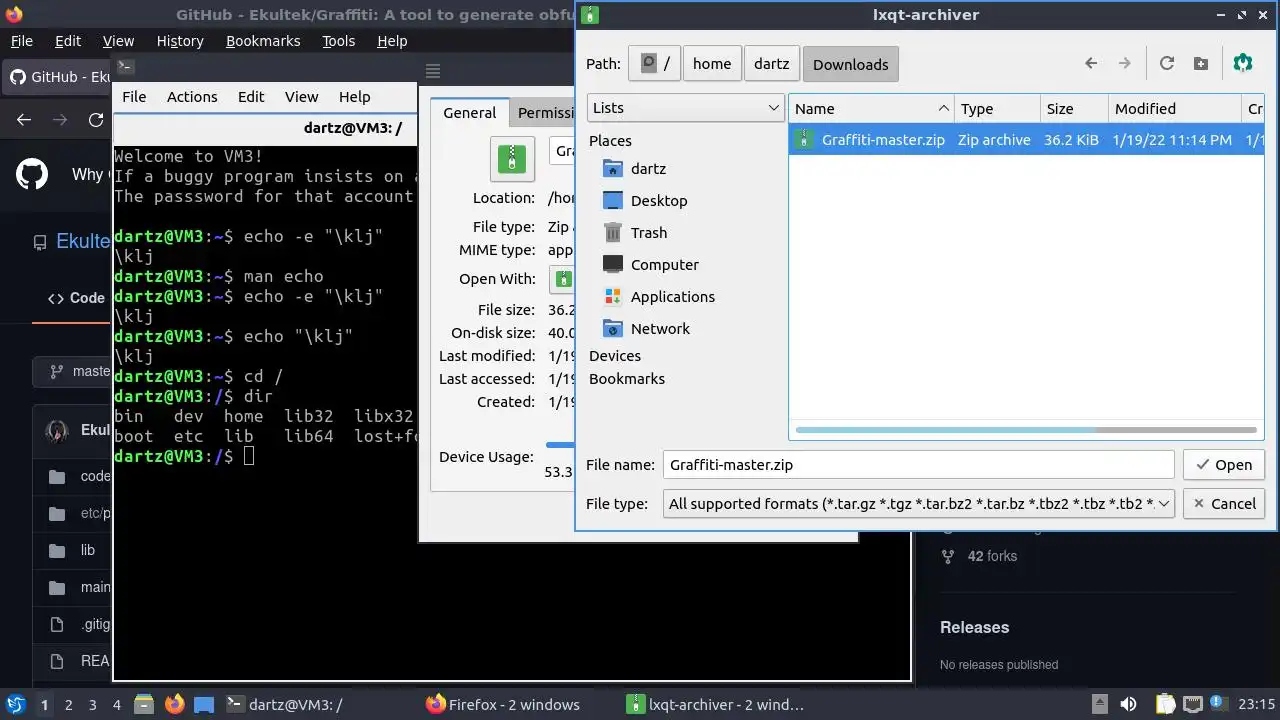Sort files by Type column
The width and height of the screenshot is (1280, 720).
[x=996, y=109]
